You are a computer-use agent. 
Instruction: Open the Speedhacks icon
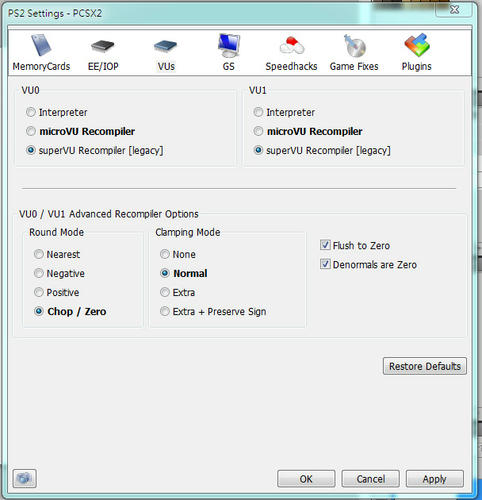[292, 45]
